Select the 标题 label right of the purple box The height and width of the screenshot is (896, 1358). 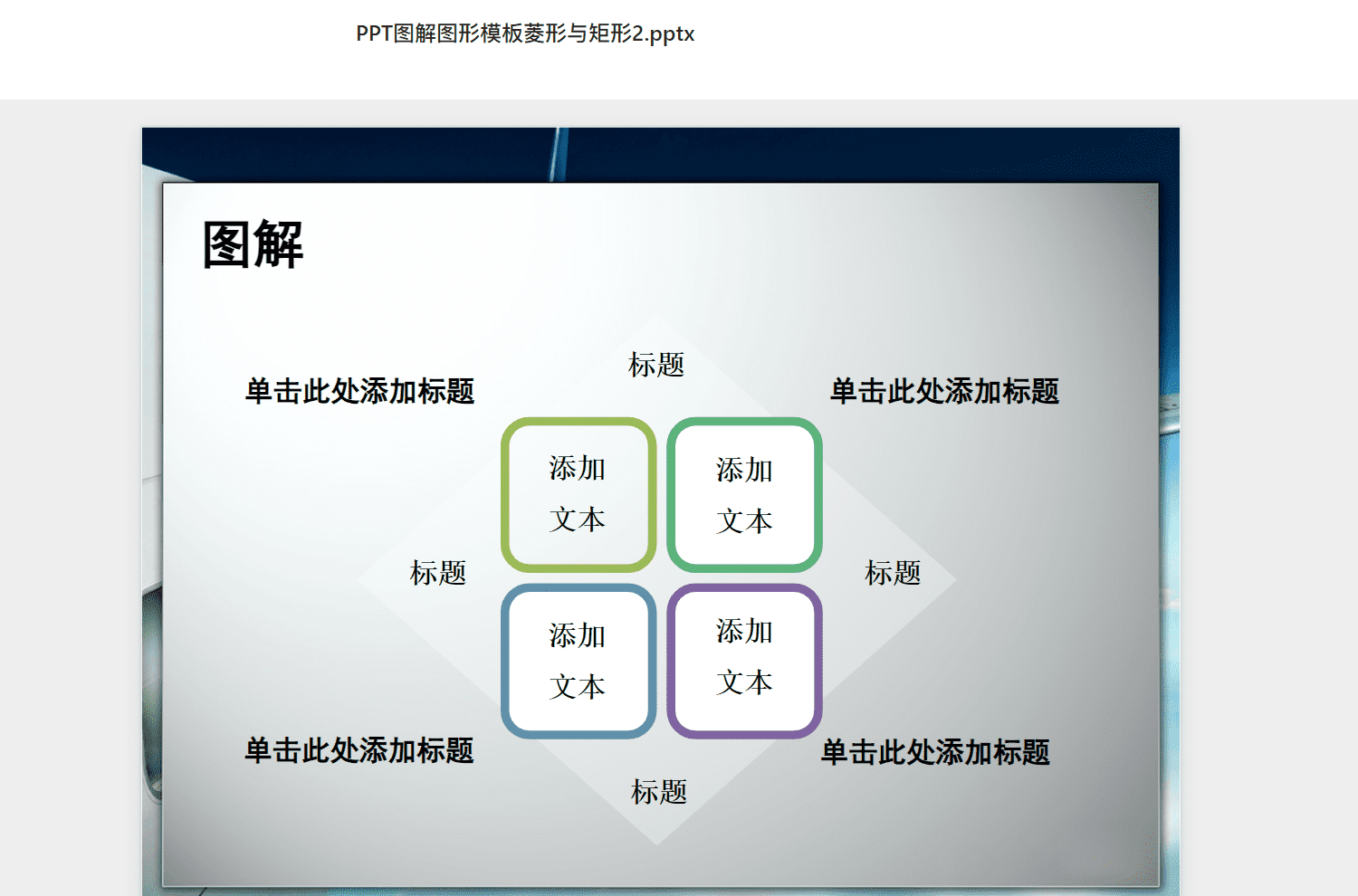893,573
